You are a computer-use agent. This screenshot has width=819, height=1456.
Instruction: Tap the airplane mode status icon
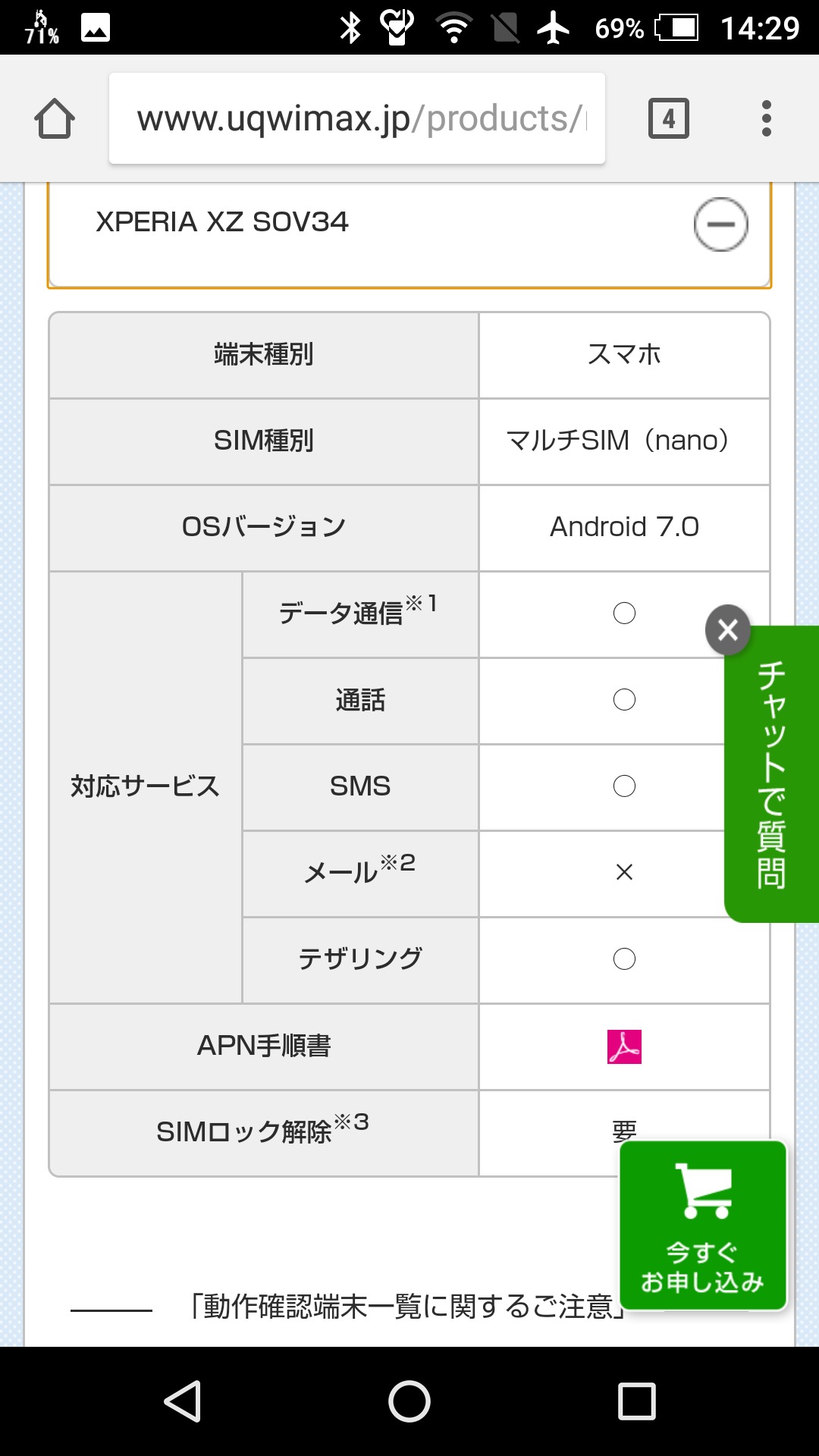(554, 28)
